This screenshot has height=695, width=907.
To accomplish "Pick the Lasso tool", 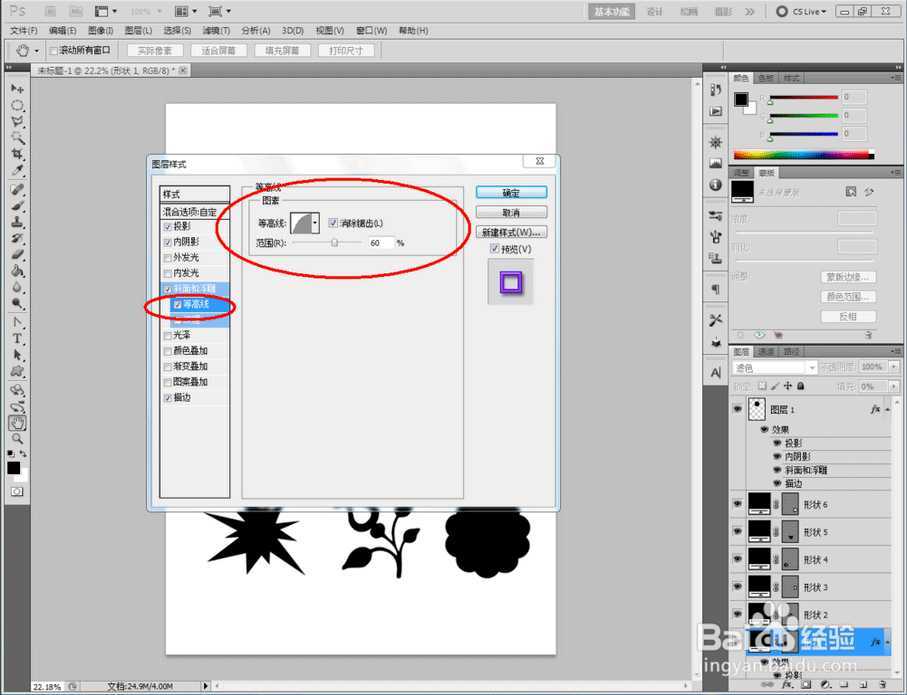I will [x=17, y=122].
